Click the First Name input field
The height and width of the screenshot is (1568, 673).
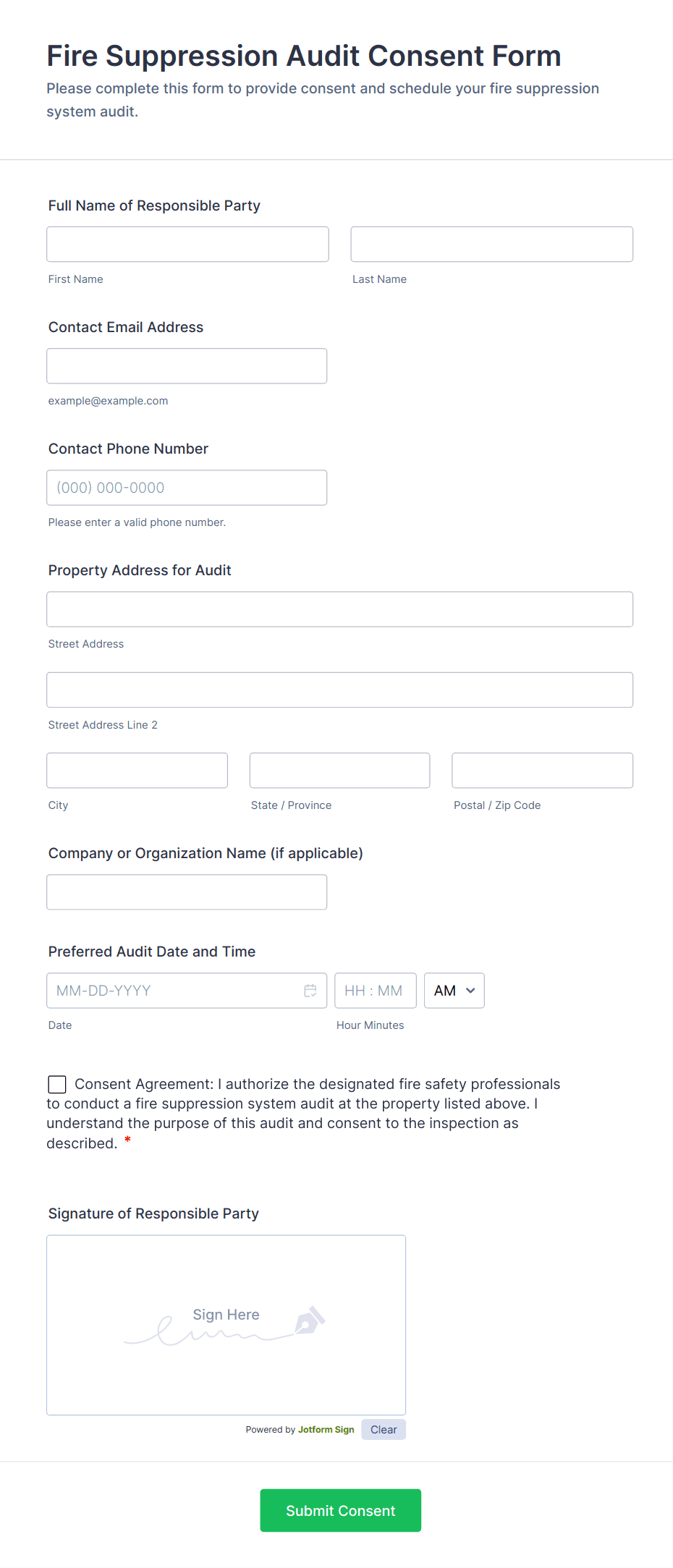187,244
